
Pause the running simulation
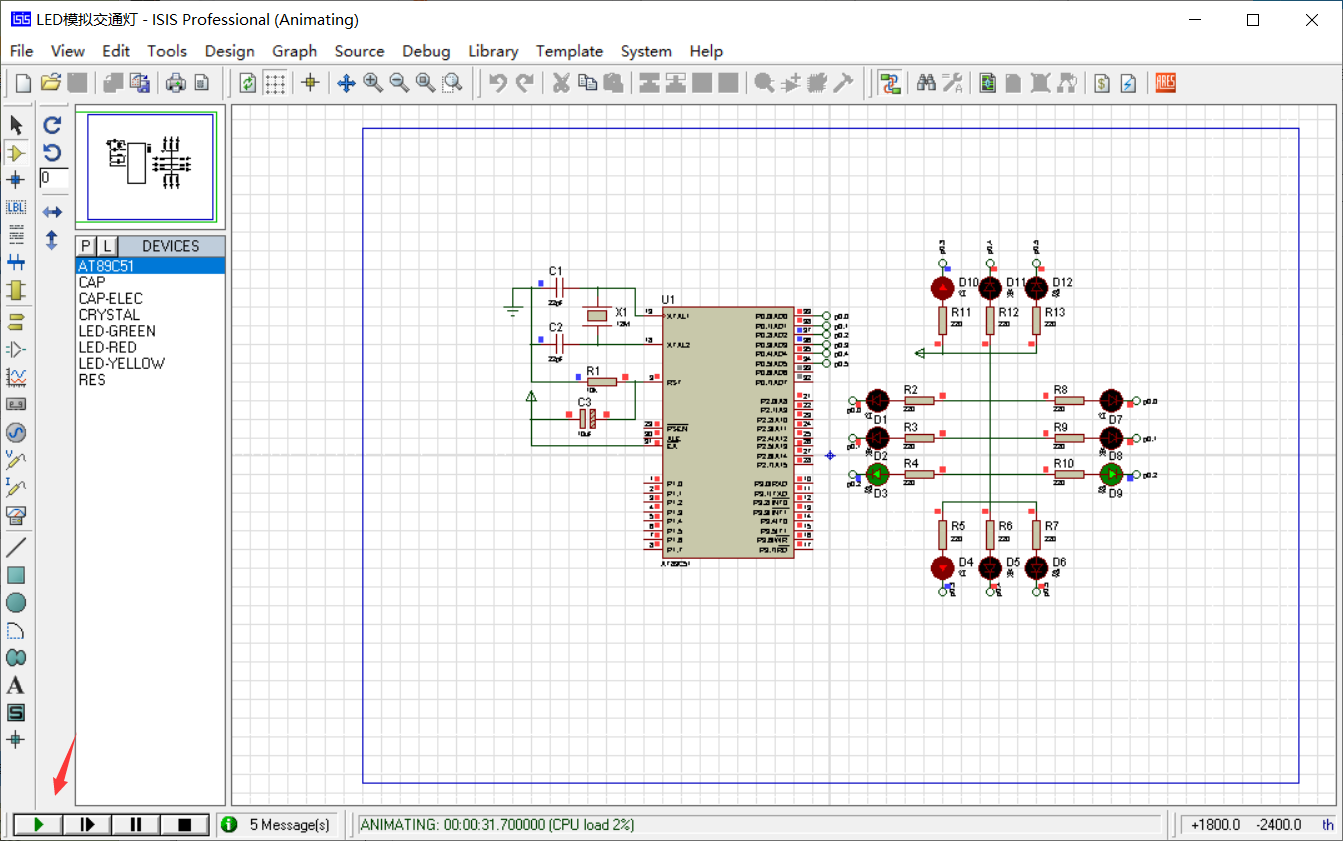point(136,825)
